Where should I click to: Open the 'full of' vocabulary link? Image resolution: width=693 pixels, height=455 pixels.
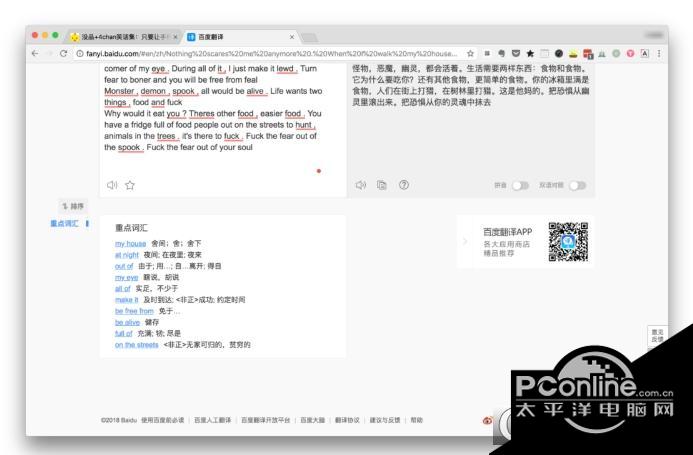tap(123, 333)
